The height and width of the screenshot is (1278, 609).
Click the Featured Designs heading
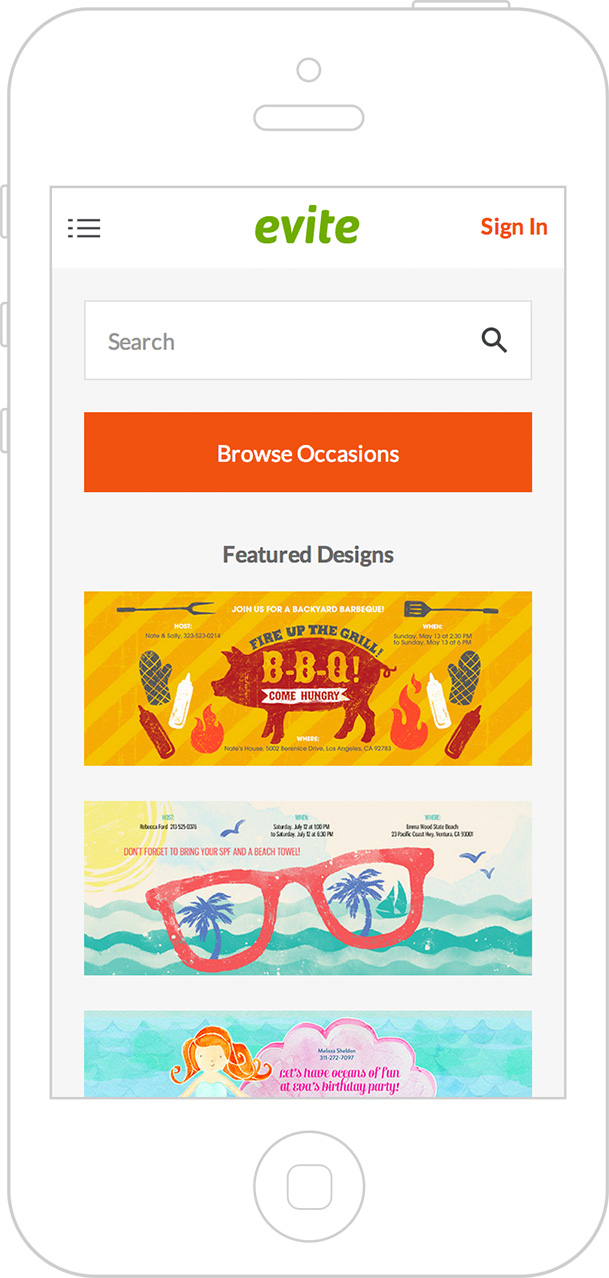tap(308, 554)
